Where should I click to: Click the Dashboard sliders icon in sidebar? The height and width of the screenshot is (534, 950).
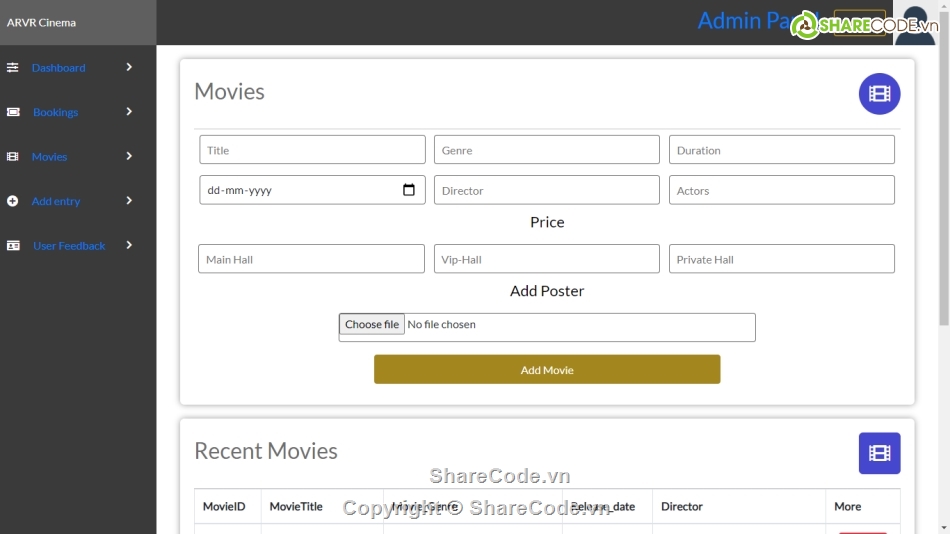13,68
